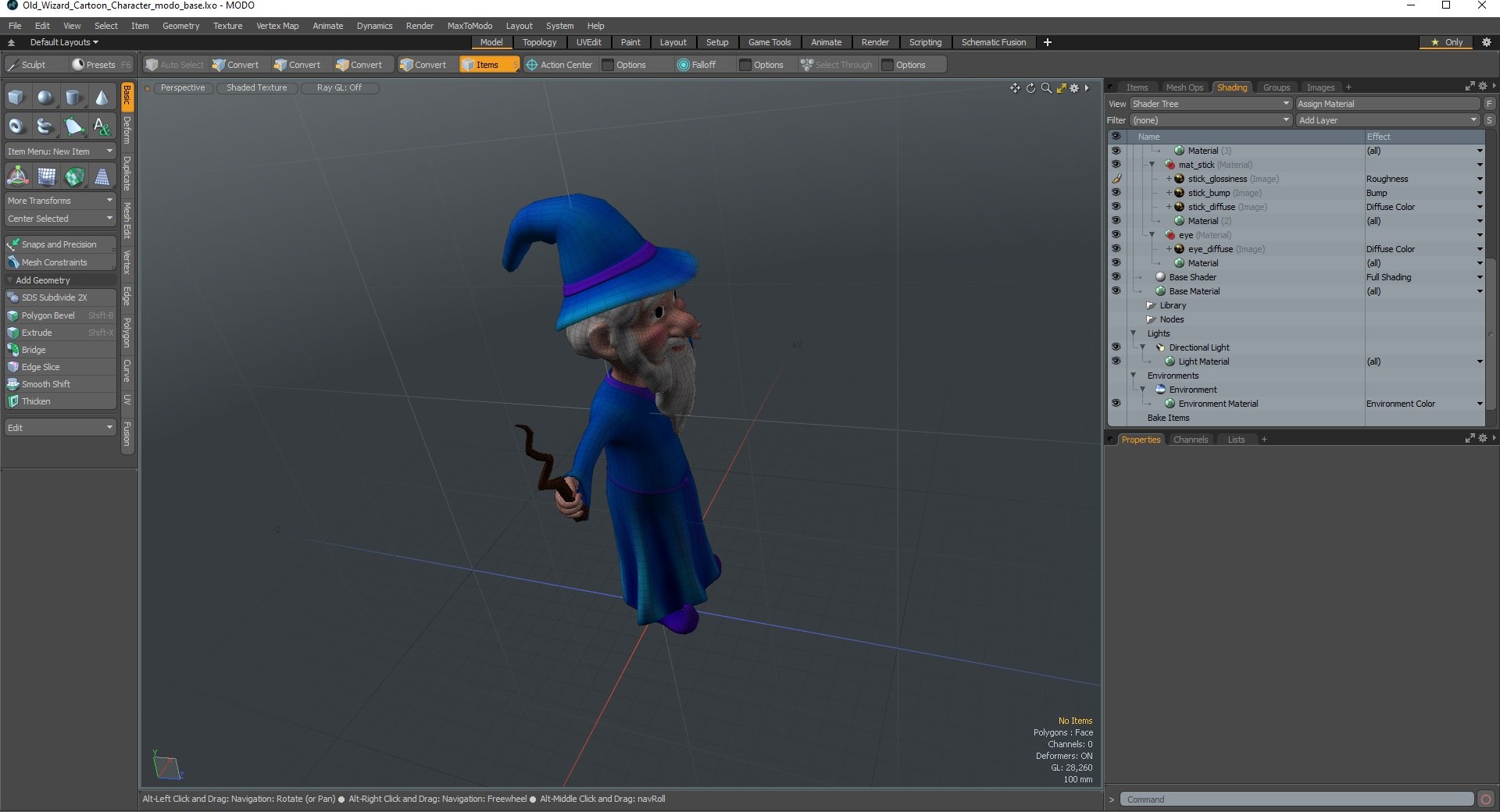Viewport: 1500px width, 812px height.
Task: Select the cube primitive tool
Action: (x=17, y=98)
